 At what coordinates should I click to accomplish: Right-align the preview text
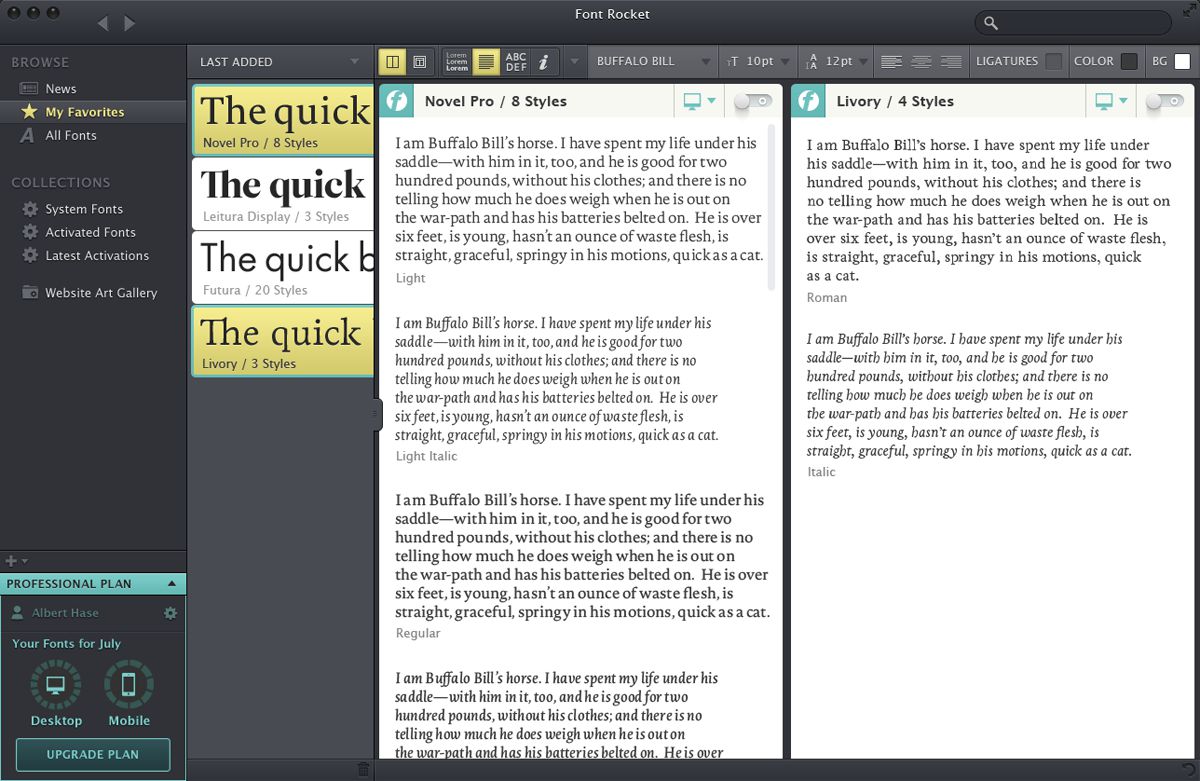[x=951, y=62]
